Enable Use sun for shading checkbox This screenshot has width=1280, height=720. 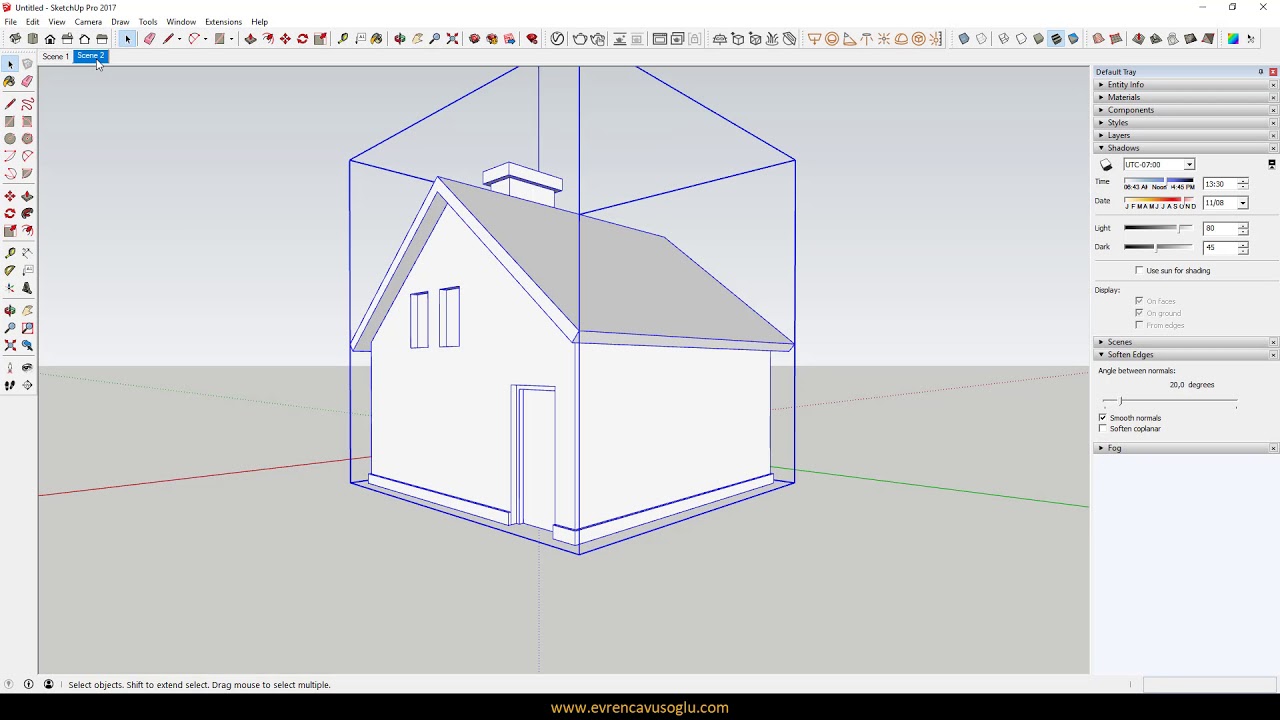tap(1139, 271)
